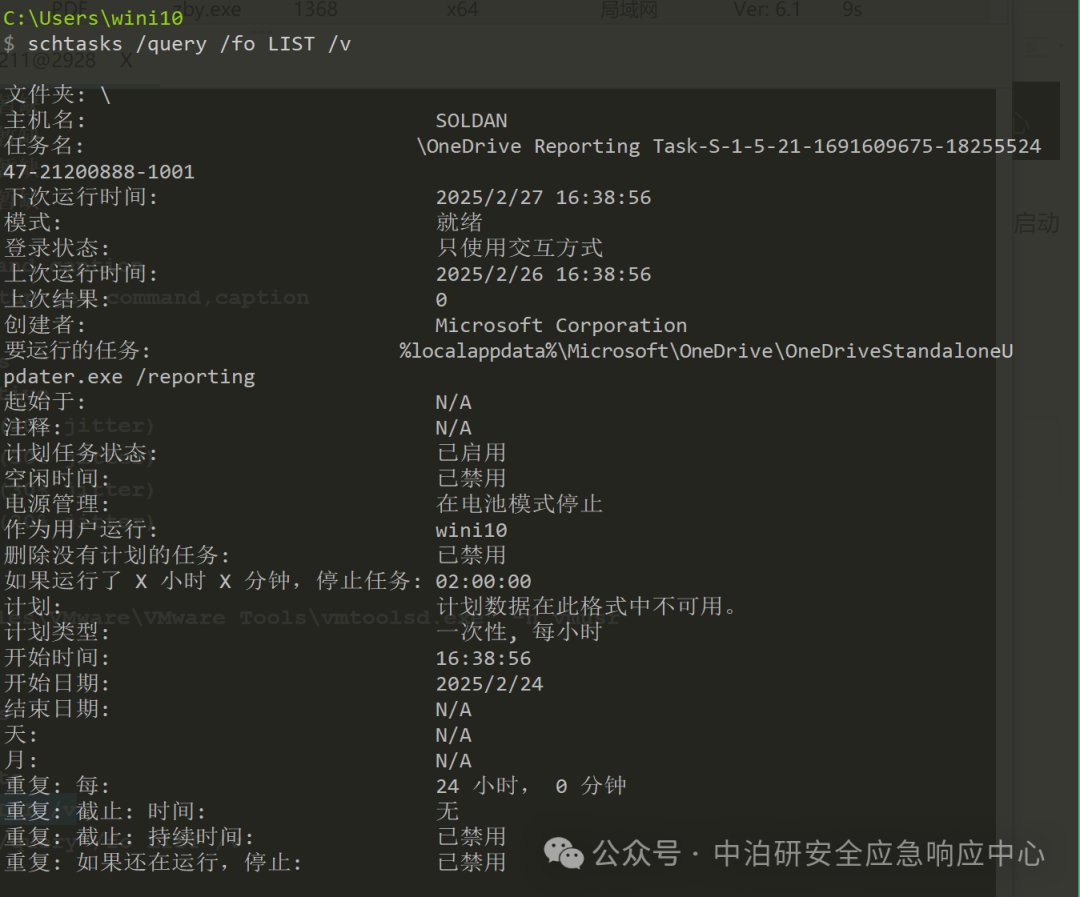
Task: Click the host name value "SOLDAN"
Action: coord(471,121)
